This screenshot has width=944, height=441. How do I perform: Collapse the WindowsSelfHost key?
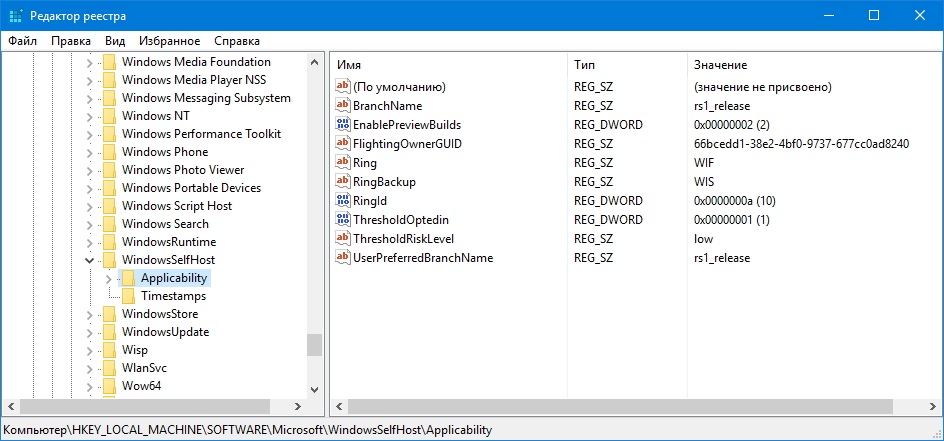coord(90,260)
